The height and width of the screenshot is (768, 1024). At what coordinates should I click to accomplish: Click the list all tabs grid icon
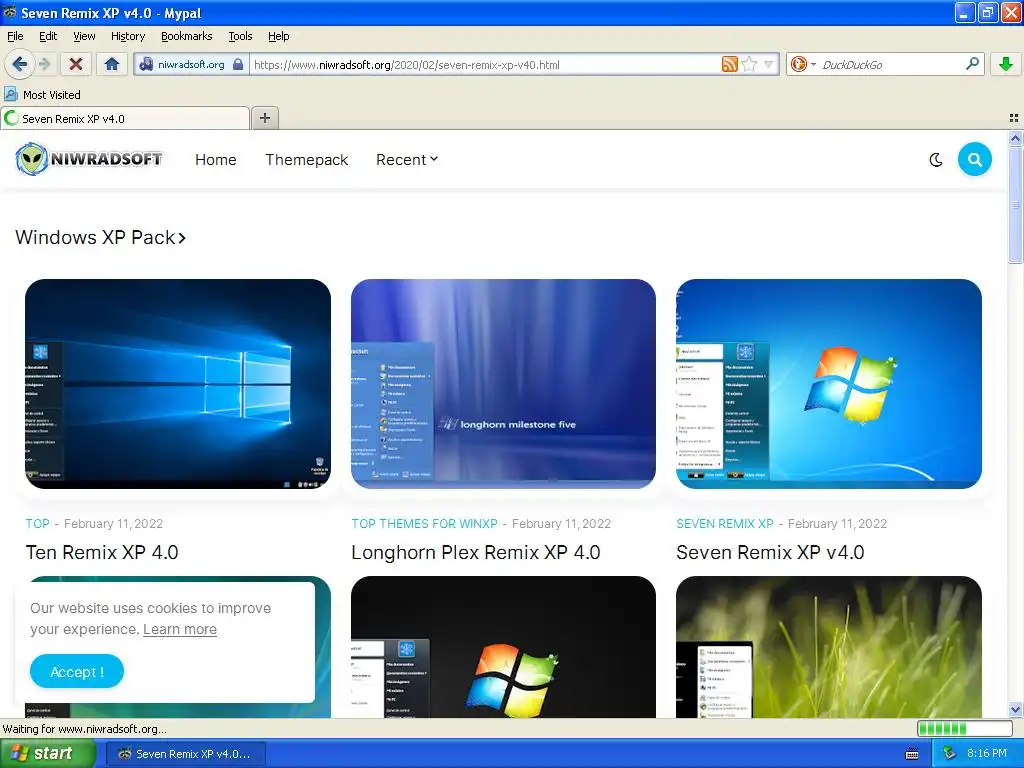[1014, 118]
